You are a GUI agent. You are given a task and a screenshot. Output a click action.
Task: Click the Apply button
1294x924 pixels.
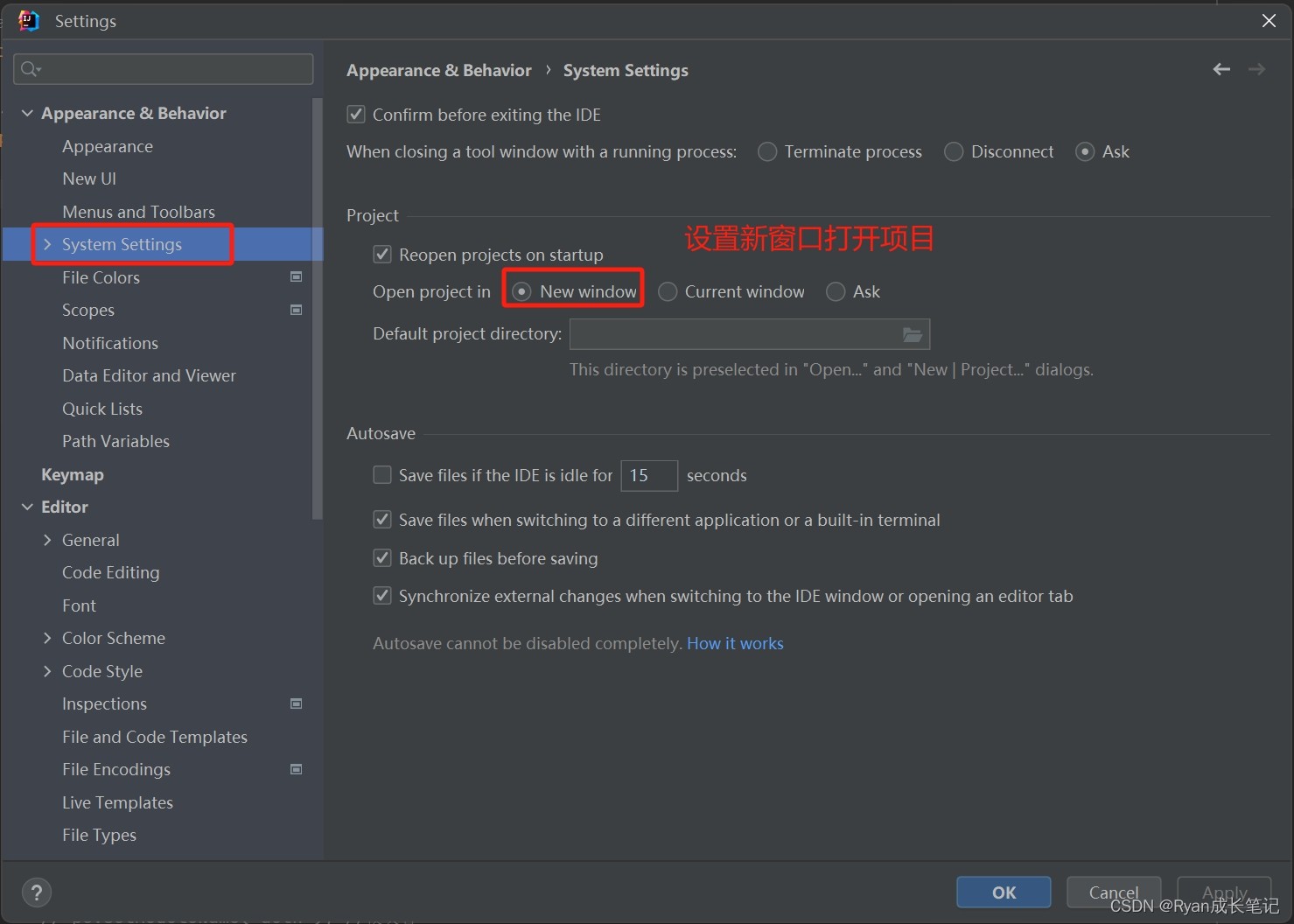tap(1224, 892)
